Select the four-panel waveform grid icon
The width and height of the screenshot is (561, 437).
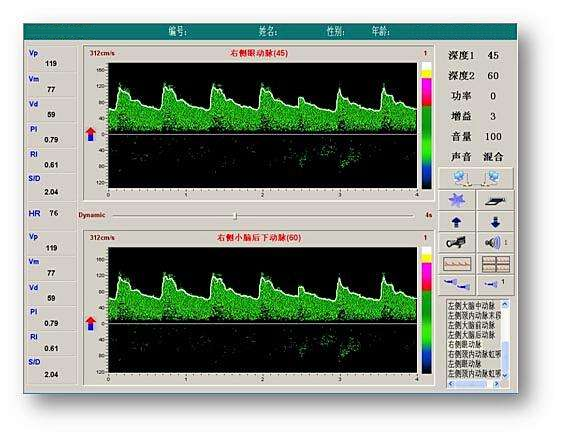pos(496,264)
